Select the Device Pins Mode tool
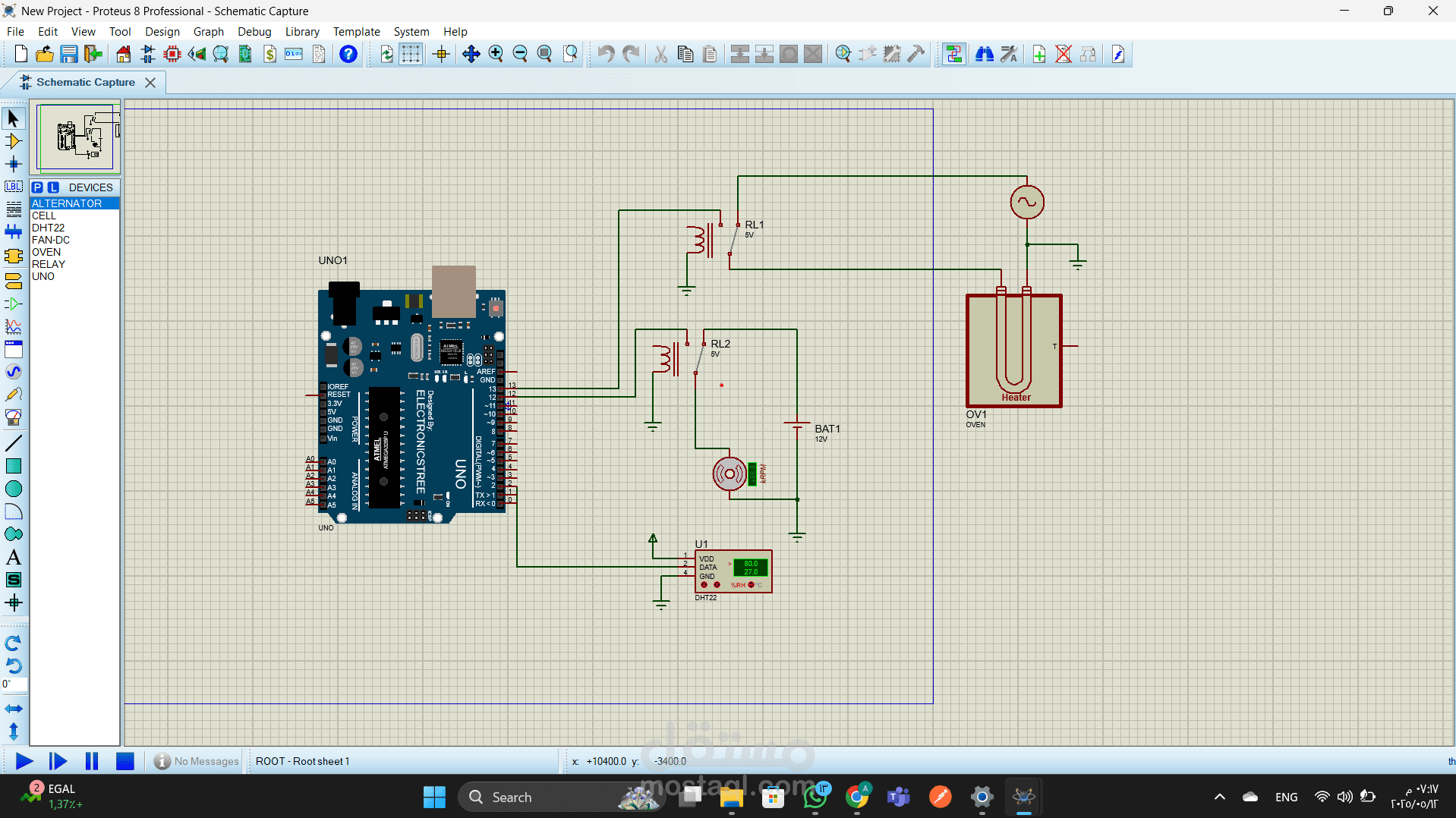Screen dimensions: 1456x818 14,304
